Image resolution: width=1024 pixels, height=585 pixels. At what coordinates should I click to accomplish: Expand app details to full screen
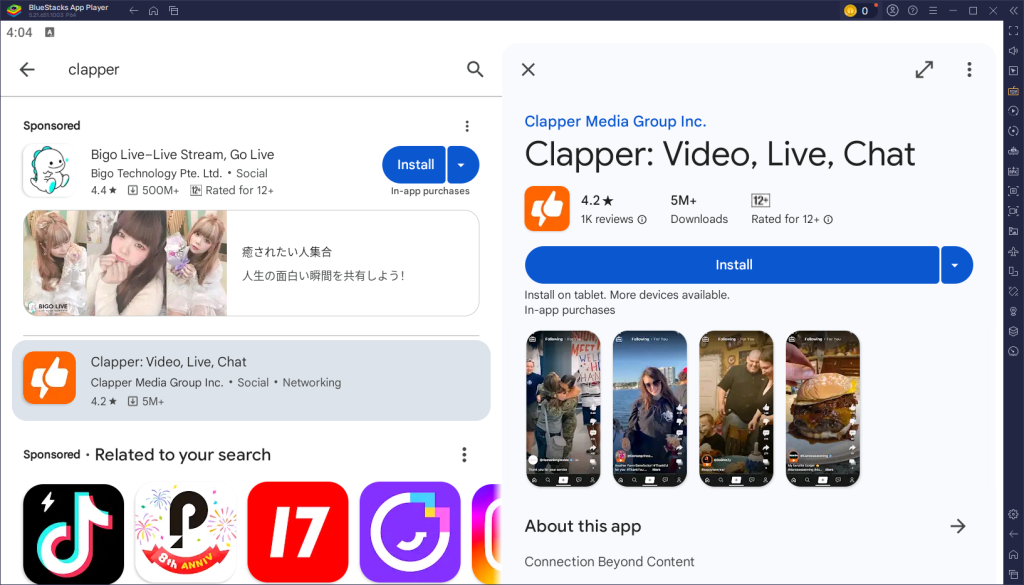924,69
